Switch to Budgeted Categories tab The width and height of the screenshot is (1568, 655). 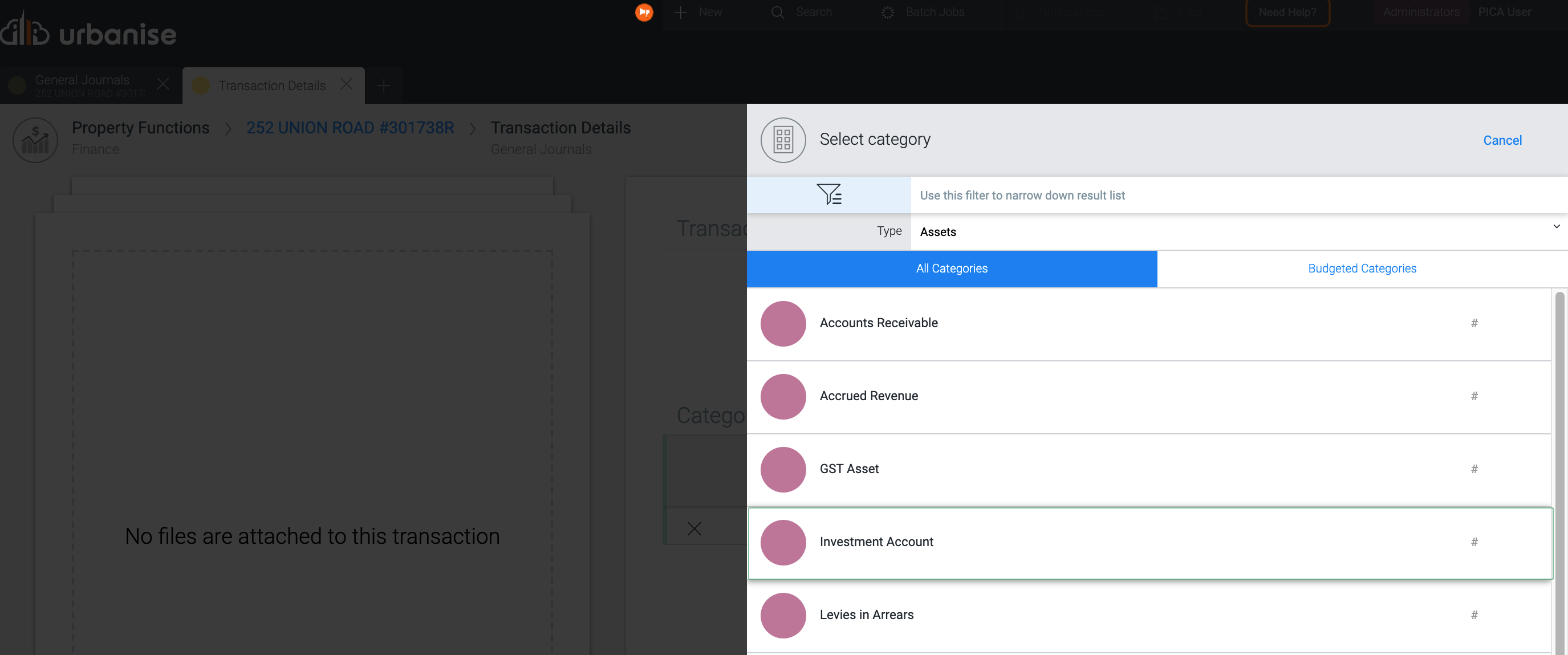(x=1362, y=268)
